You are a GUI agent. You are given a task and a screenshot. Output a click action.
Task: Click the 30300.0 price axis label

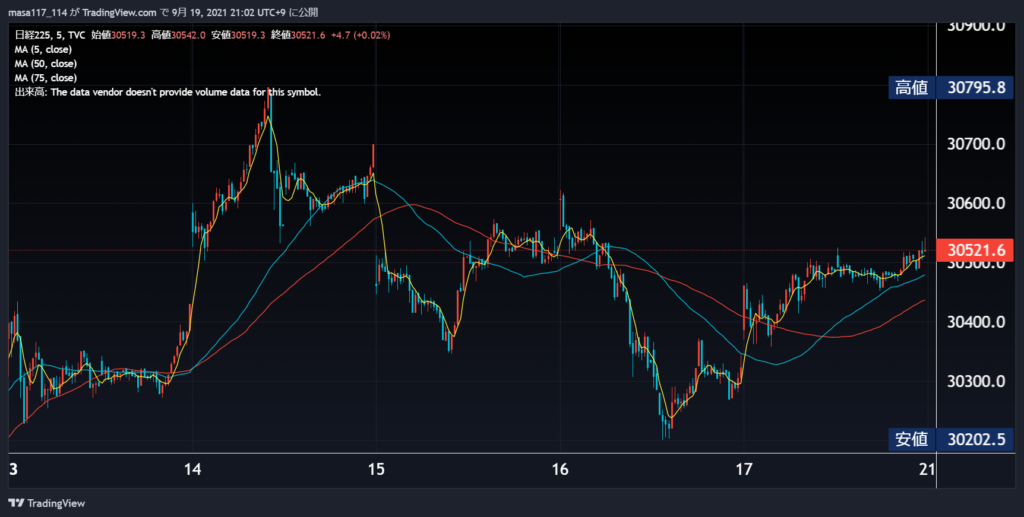pyautogui.click(x=976, y=381)
